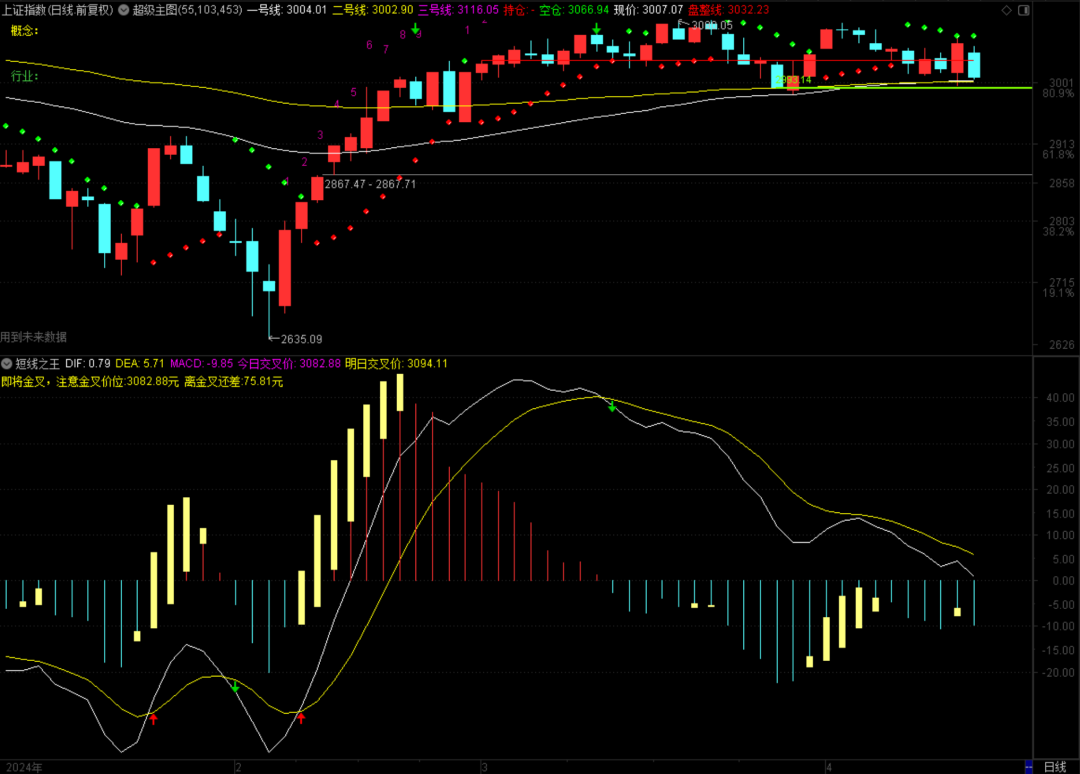The width and height of the screenshot is (1080, 774).
Task: Click the 2635.09 low price annotation
Action: point(301,339)
